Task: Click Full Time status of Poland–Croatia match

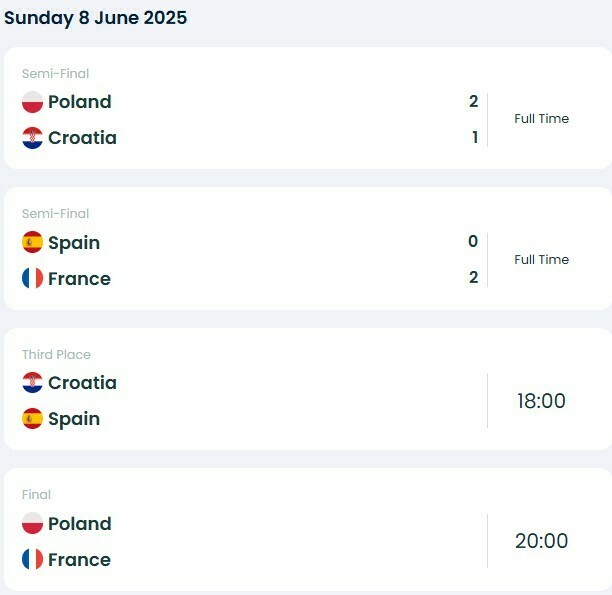Action: (541, 118)
